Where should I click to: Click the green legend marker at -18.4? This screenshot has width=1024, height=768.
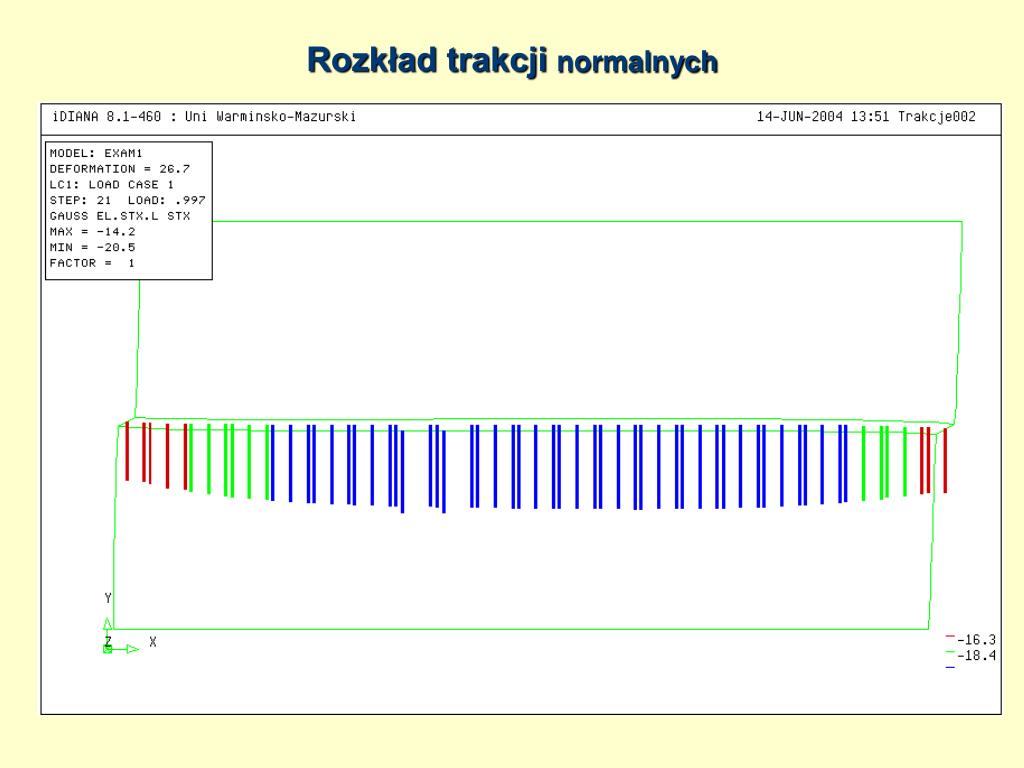click(x=950, y=652)
